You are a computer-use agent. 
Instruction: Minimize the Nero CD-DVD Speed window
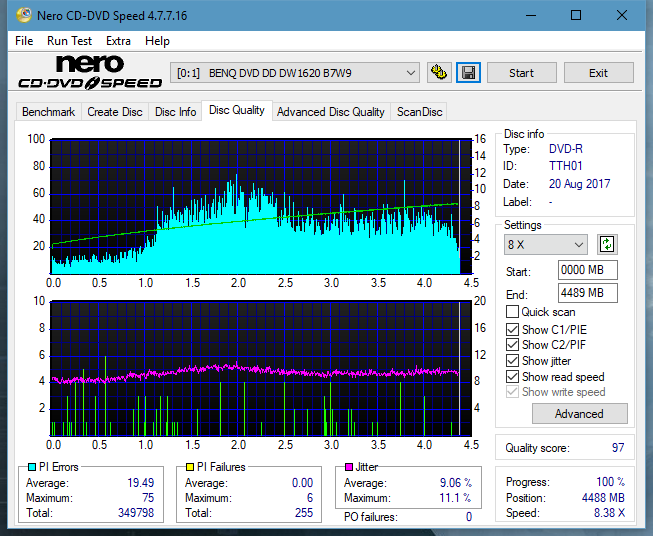tap(531, 16)
